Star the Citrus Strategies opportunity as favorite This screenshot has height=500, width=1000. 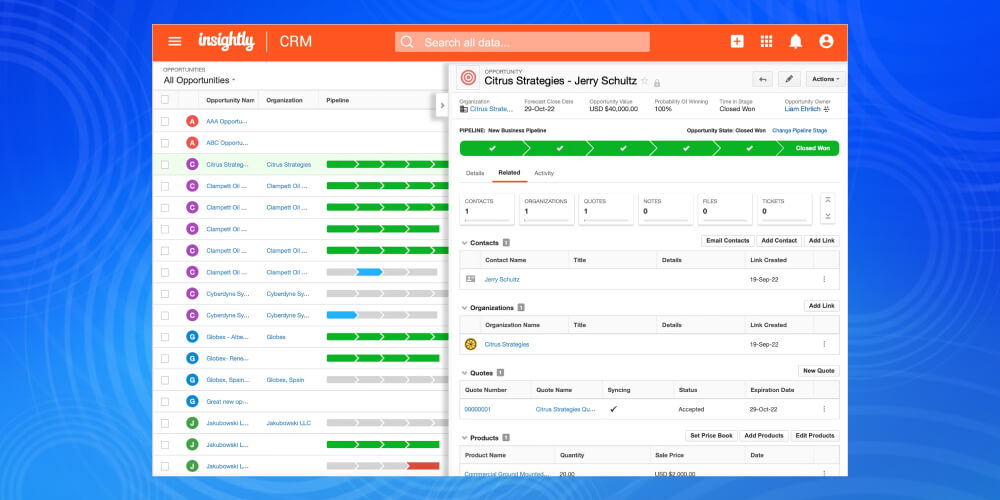[x=645, y=81]
